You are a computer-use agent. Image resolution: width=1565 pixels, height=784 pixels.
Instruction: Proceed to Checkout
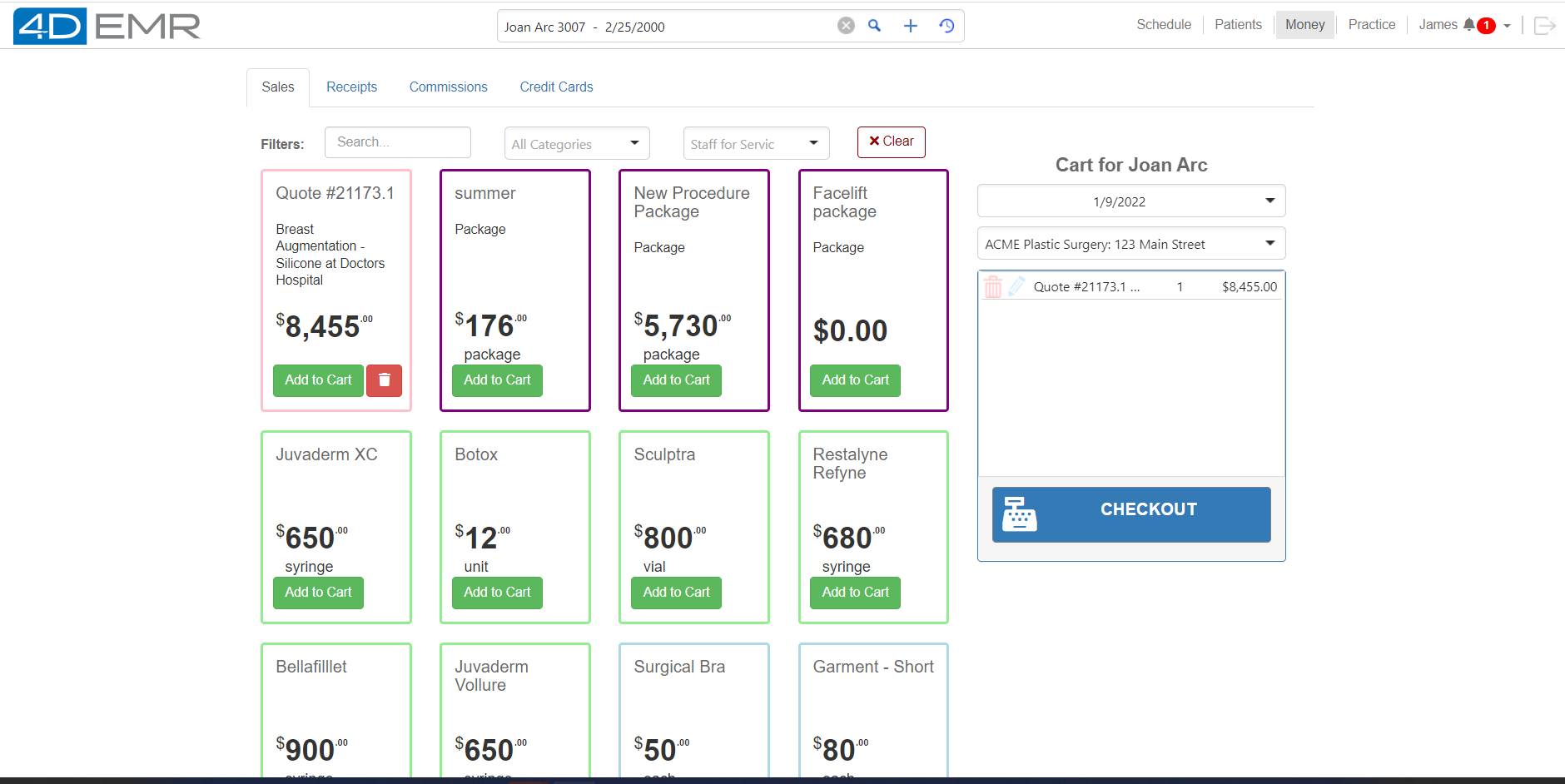[1131, 514]
